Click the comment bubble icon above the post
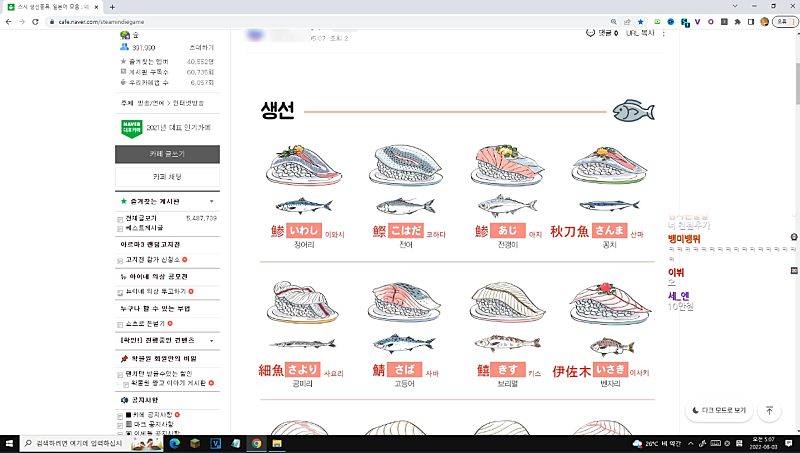800x453 pixels. point(588,33)
